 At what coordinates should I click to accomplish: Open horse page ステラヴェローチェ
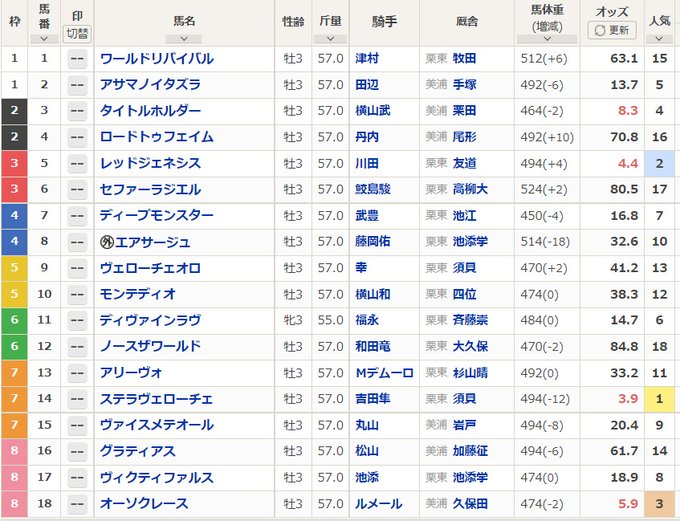click(x=157, y=399)
